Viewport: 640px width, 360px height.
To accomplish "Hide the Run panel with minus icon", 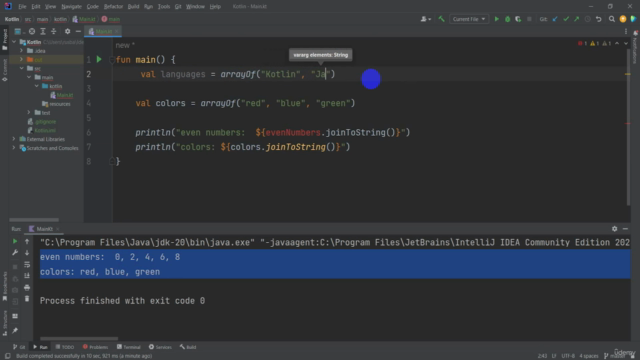I will point(625,229).
